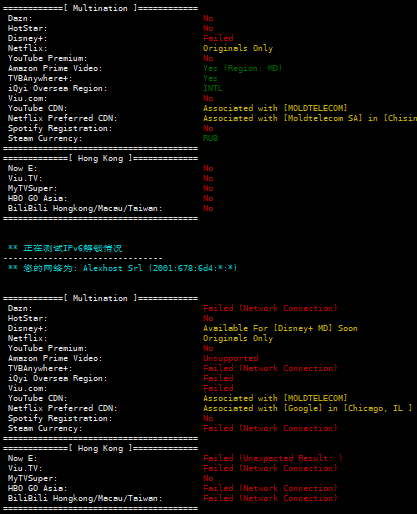Click the green 'RUB' Steam Currency value
The width and height of the screenshot is (417, 514).
click(210, 138)
